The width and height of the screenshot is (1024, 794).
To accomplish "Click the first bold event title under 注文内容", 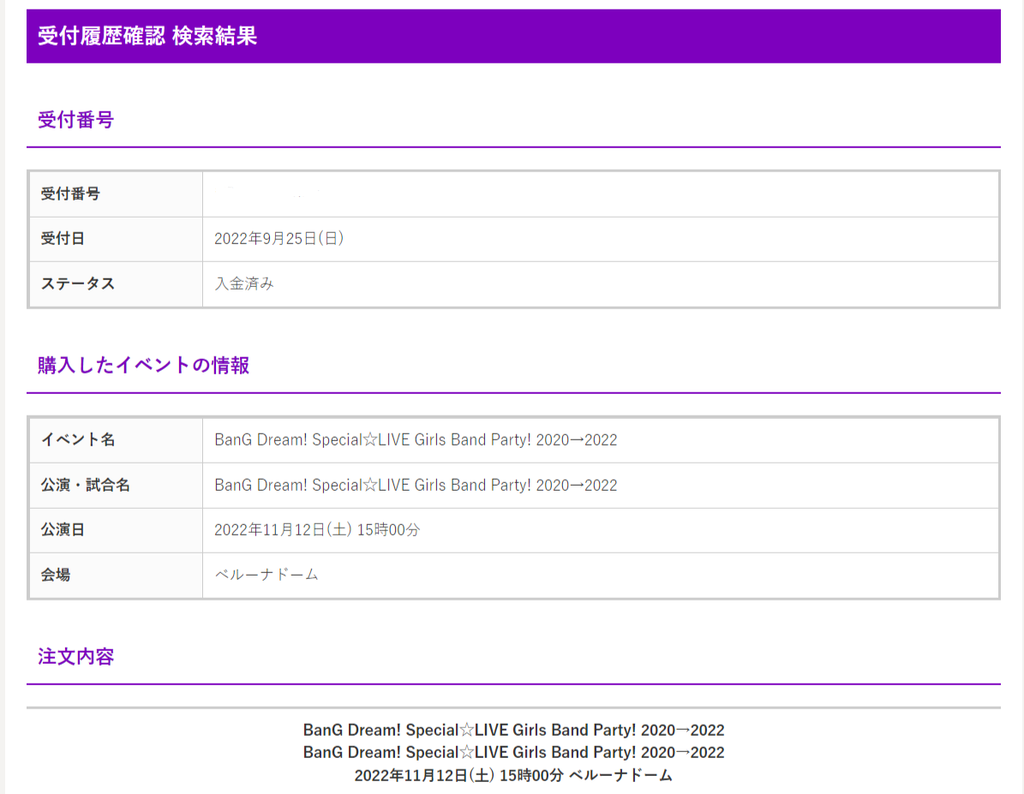I will click(513, 730).
